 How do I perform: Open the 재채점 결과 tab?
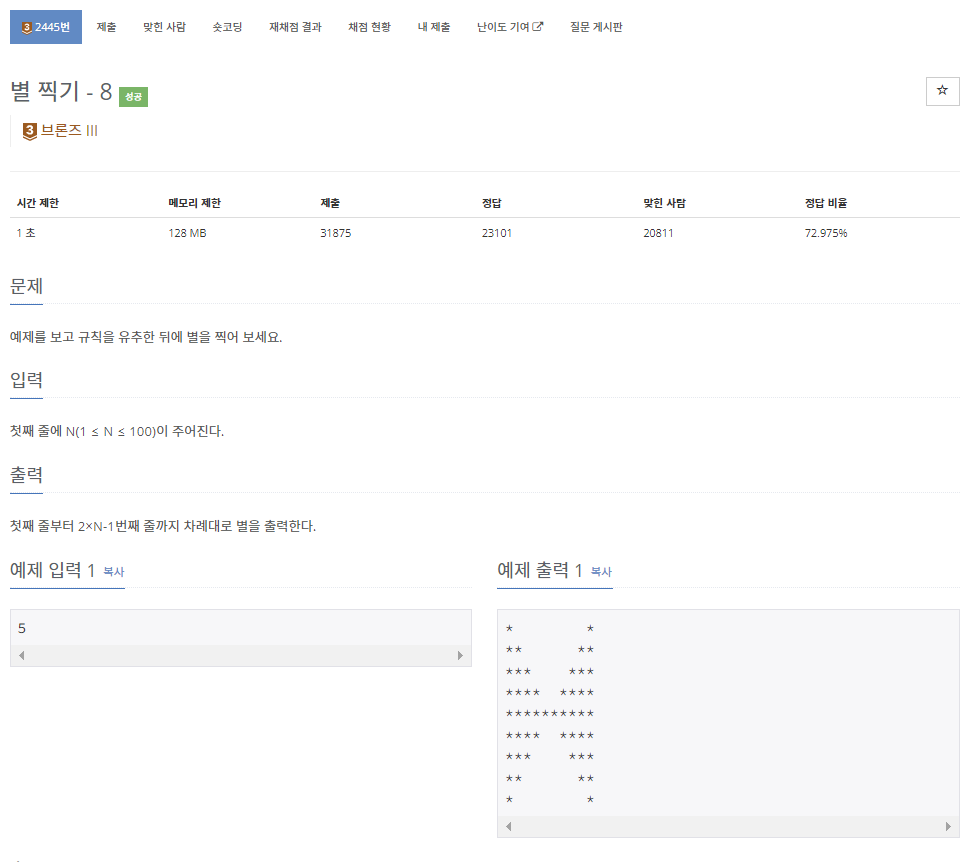point(295,27)
